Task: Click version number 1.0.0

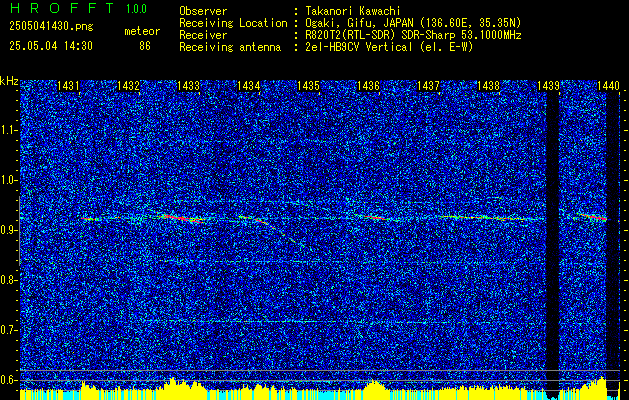Action: coord(136,9)
